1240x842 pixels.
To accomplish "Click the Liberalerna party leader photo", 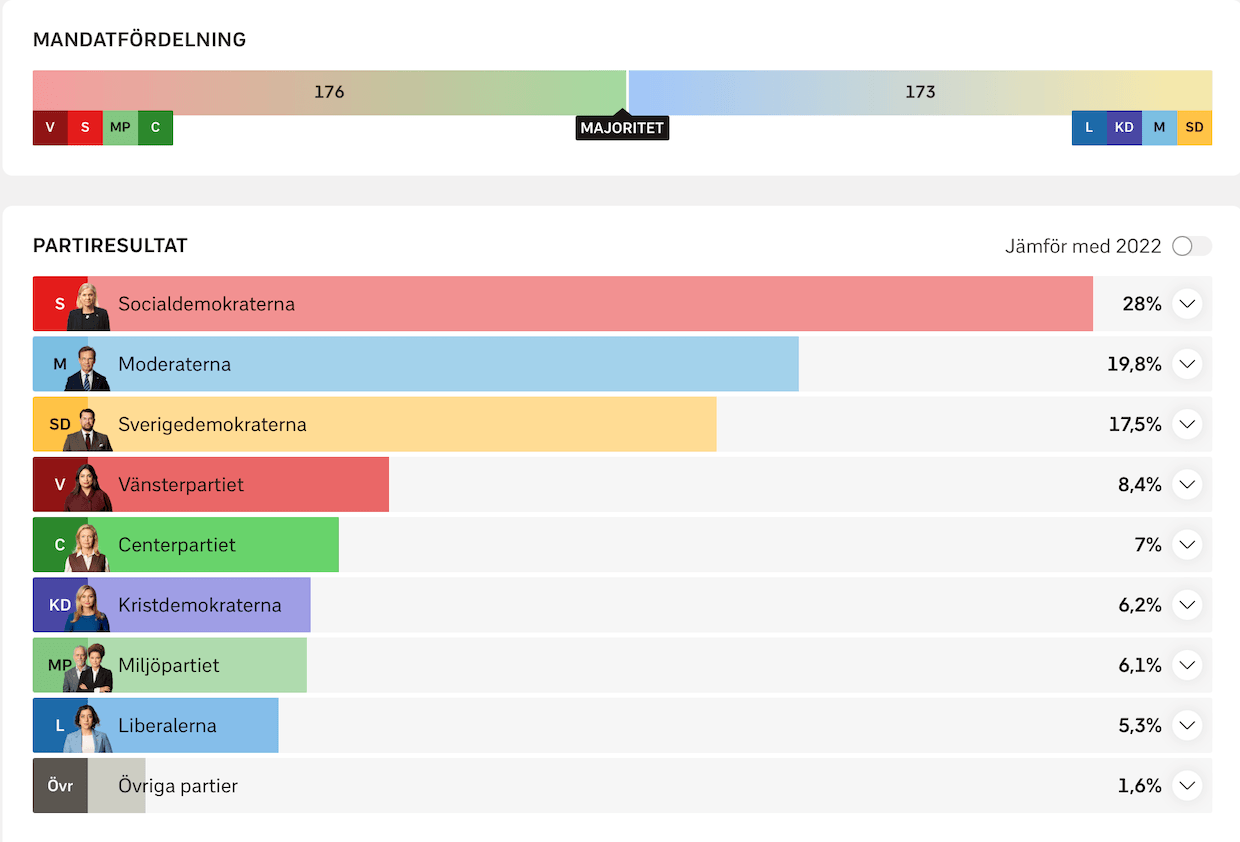I will coord(88,728).
